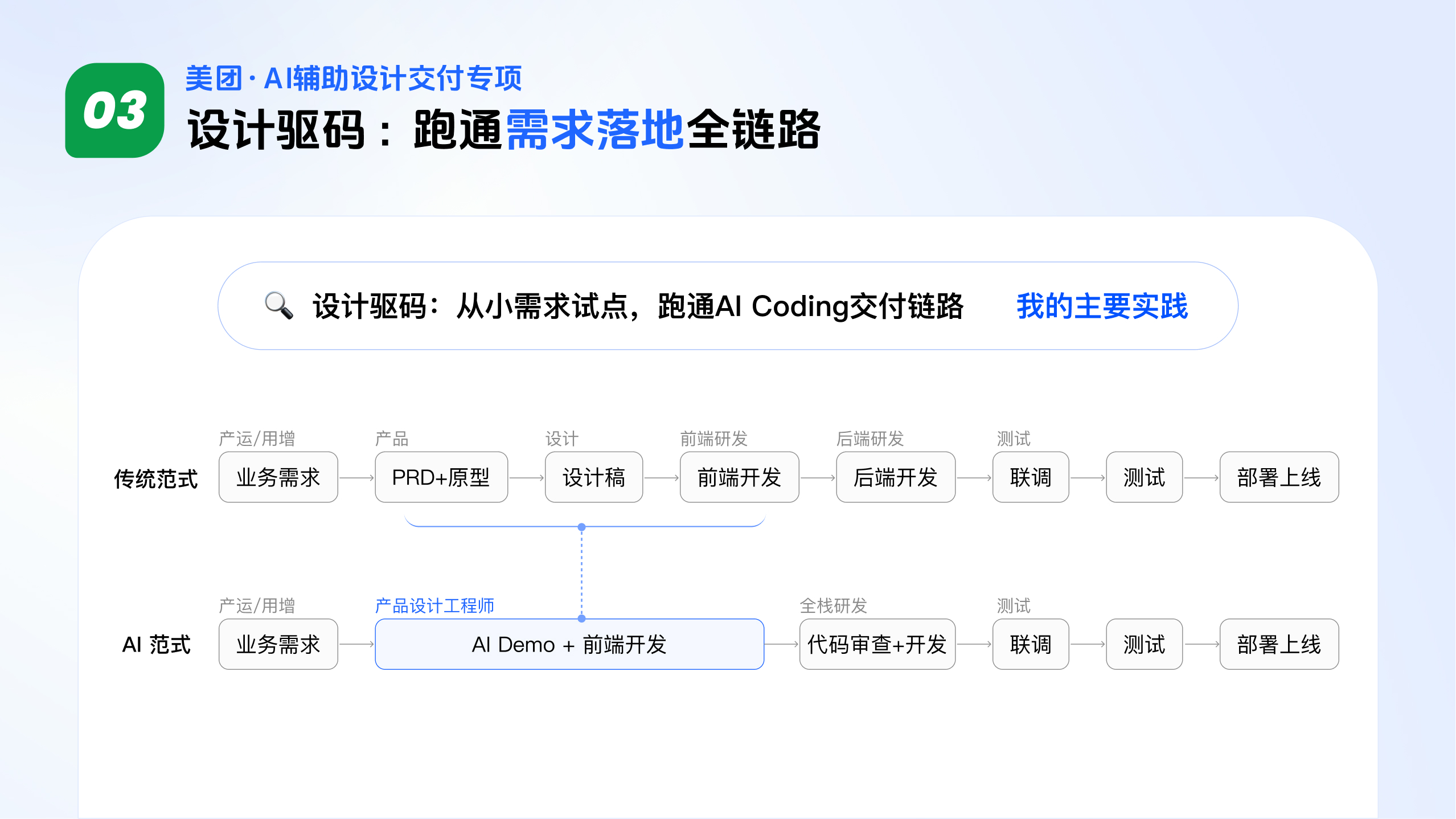Click the 前端研发 role label
Viewport: 1456px width, 819px height.
(714, 439)
